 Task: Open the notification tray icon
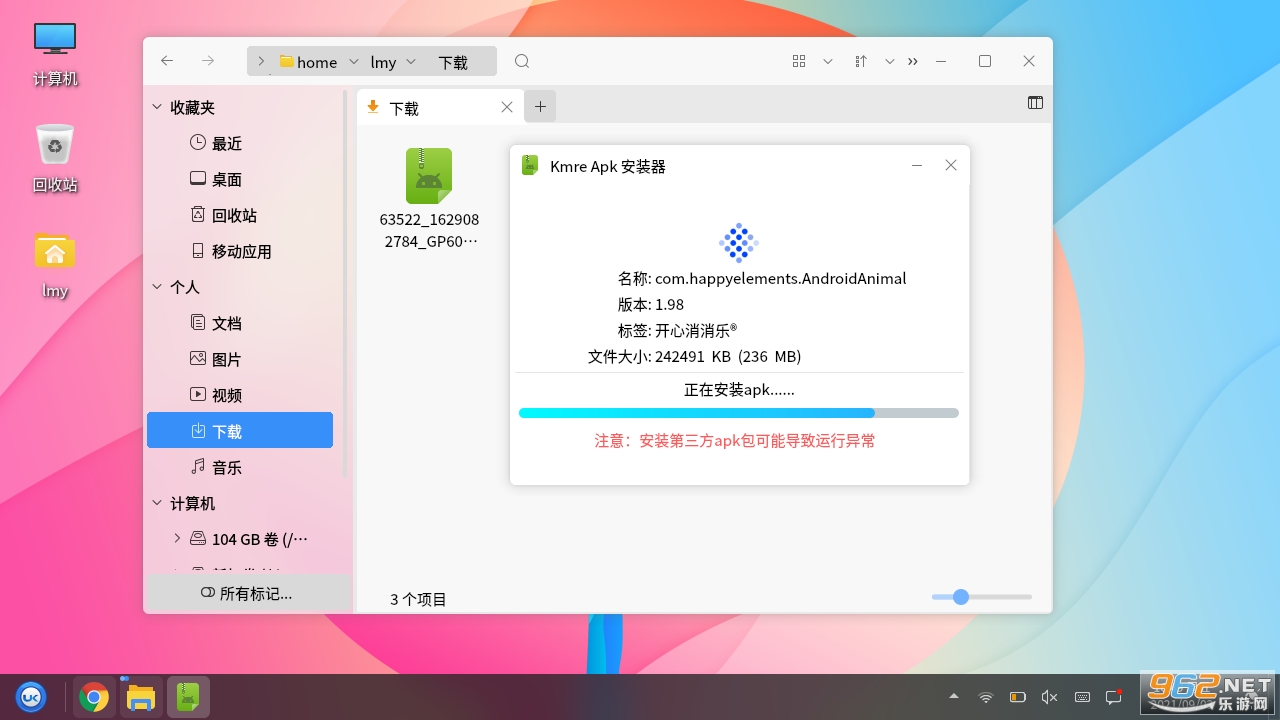(x=1114, y=697)
